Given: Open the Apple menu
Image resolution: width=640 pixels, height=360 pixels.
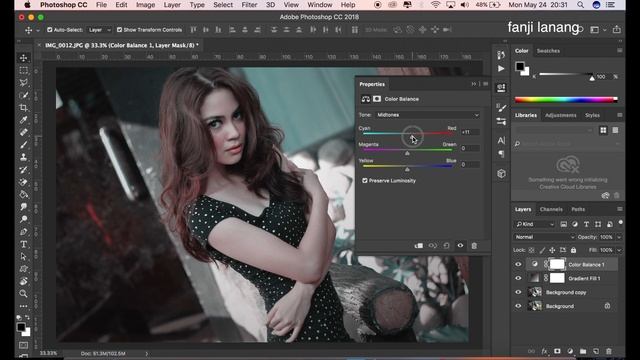Looking at the screenshot, I should pos(27,5).
